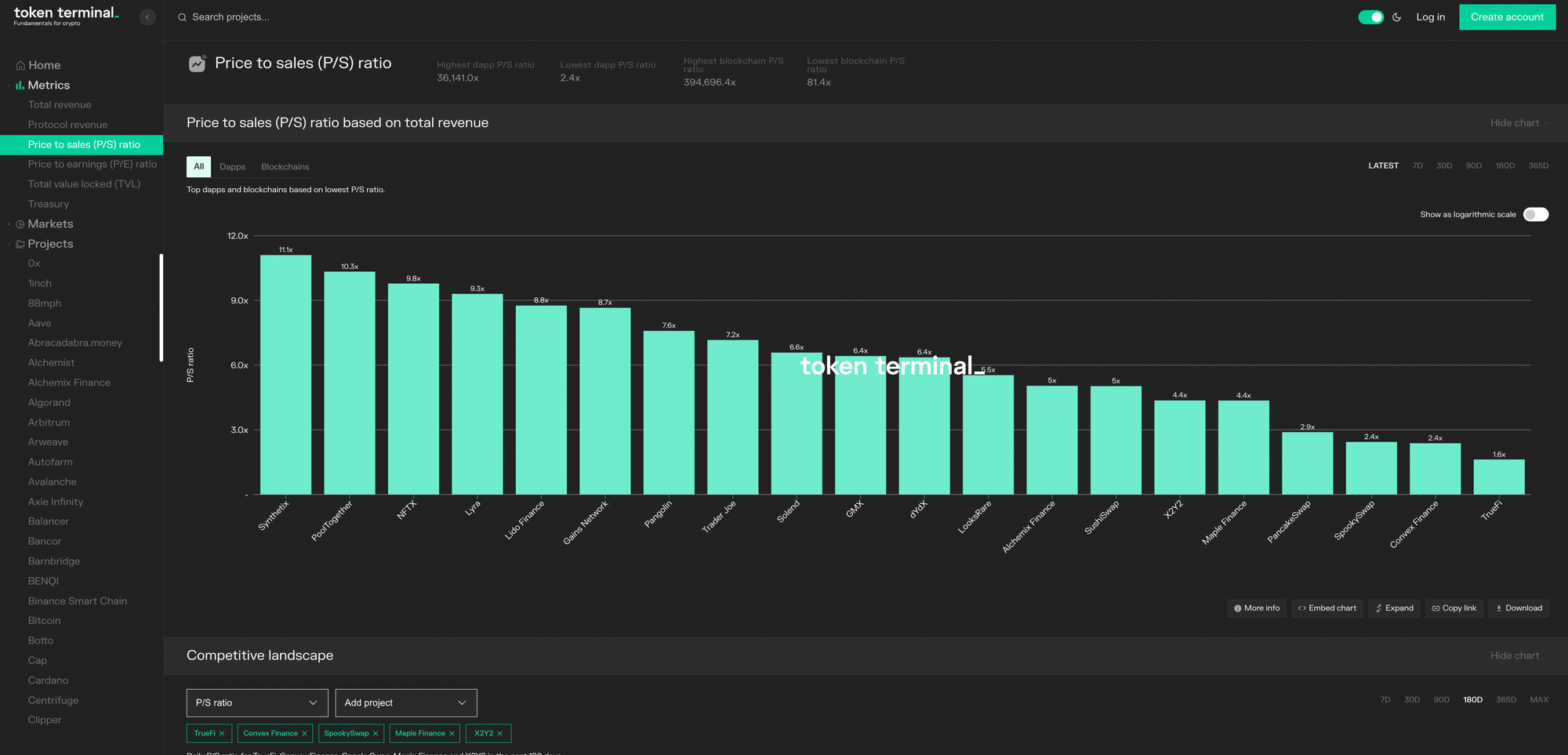The width and height of the screenshot is (1568, 755).
Task: Expand the chart to fullscreen
Action: [1394, 608]
